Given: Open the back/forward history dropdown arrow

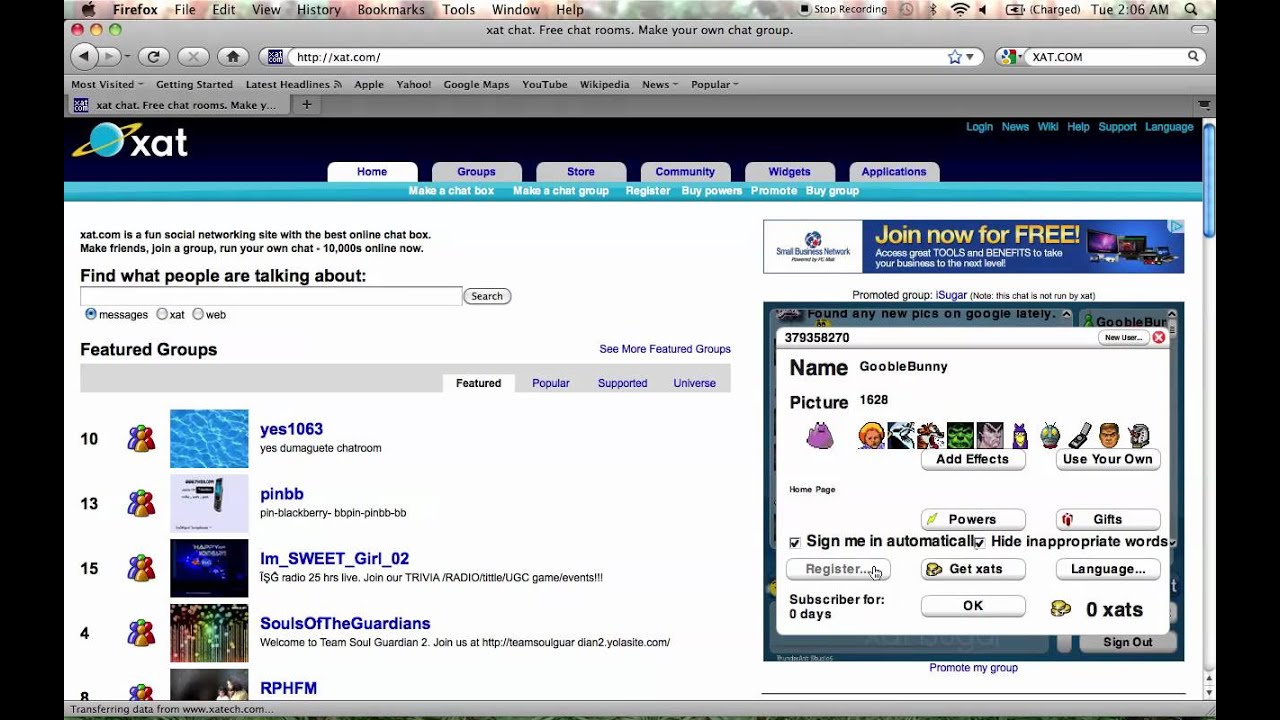Looking at the screenshot, I should 126,57.
